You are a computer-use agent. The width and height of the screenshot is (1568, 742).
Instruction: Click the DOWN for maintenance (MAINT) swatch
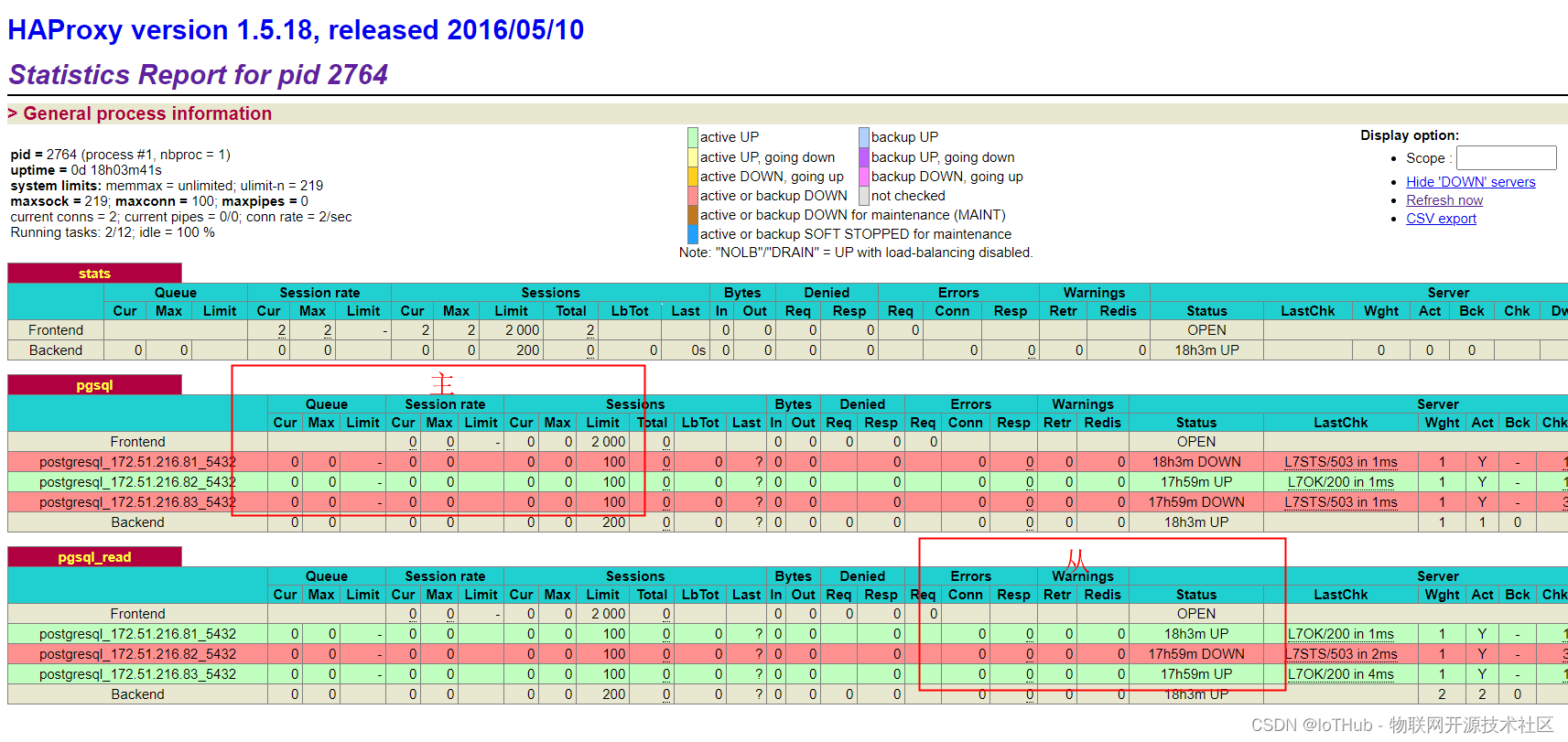coord(693,214)
